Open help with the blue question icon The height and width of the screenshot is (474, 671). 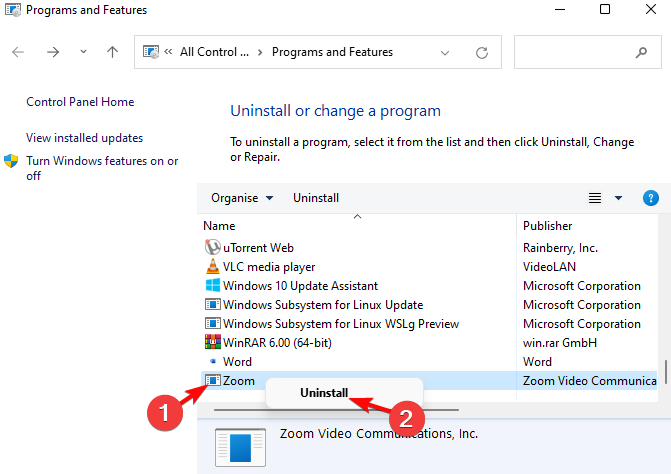[x=650, y=198]
